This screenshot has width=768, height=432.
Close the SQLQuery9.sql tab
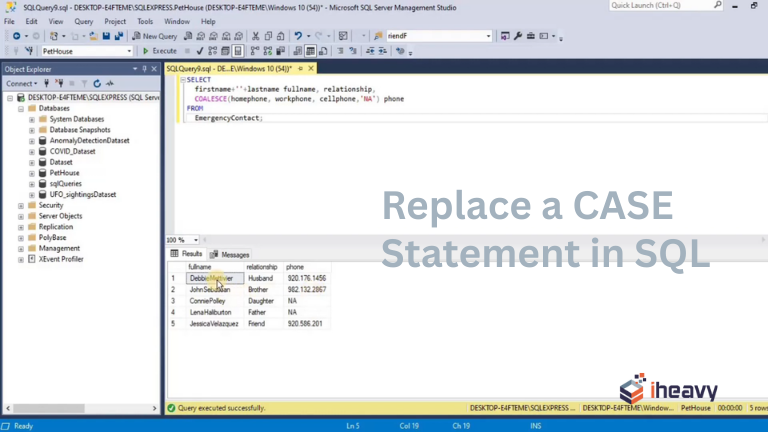coord(311,69)
